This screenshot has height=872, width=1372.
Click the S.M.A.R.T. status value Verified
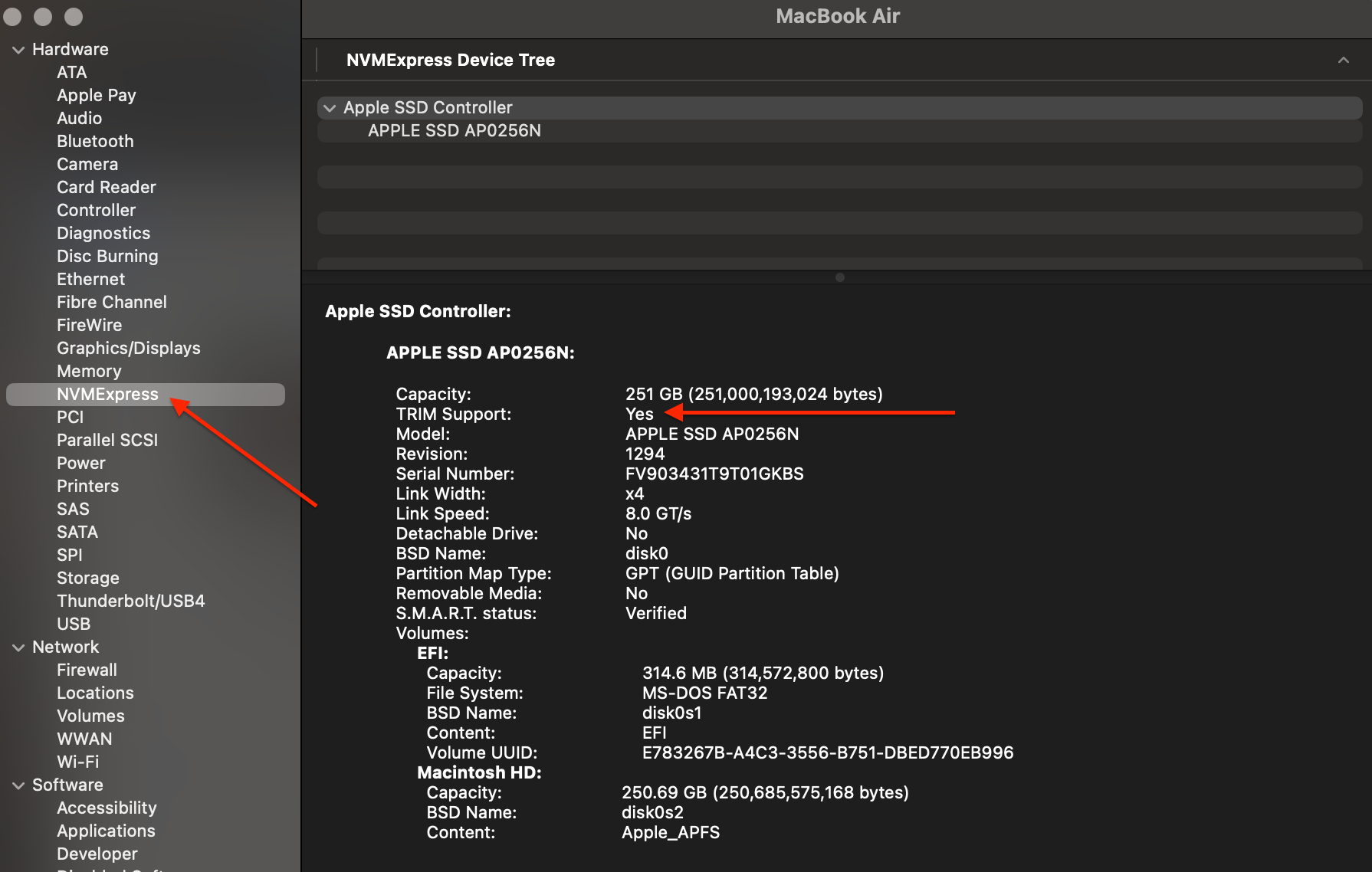(x=656, y=613)
